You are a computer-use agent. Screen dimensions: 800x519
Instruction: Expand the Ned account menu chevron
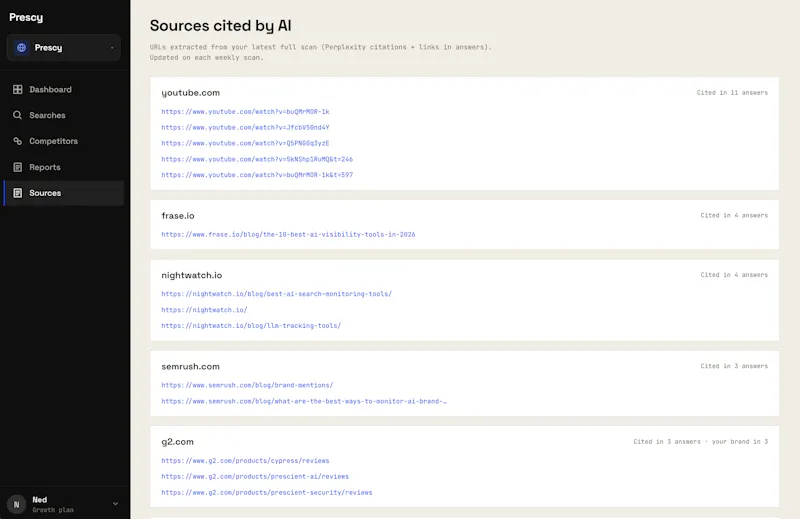115,504
